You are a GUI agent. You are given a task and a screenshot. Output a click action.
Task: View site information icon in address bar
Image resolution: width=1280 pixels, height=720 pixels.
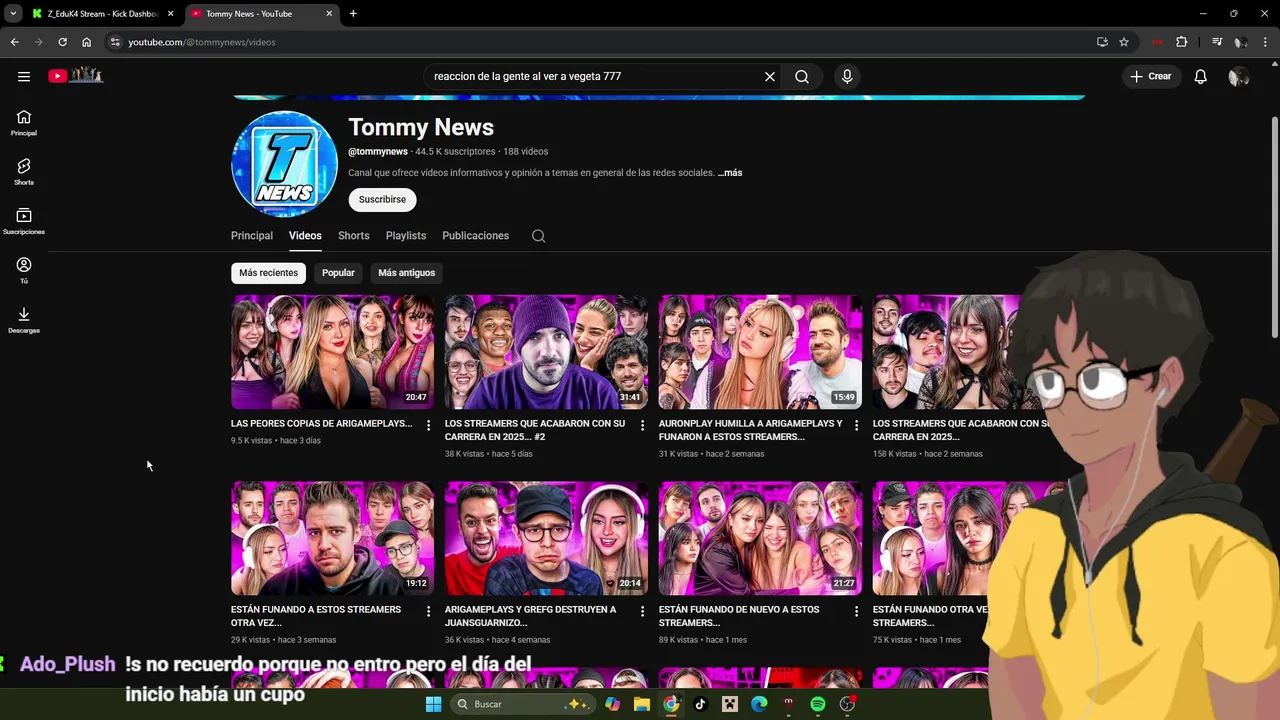point(115,42)
